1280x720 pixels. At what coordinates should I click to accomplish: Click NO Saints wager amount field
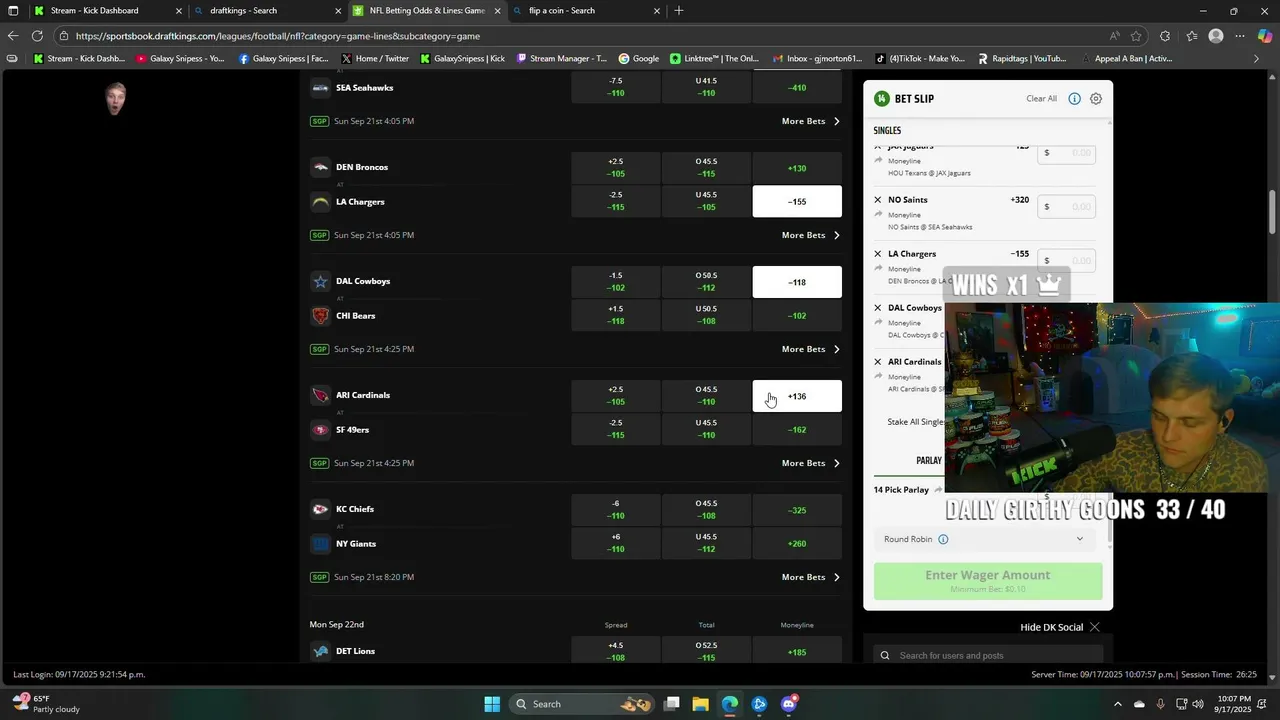1066,207
